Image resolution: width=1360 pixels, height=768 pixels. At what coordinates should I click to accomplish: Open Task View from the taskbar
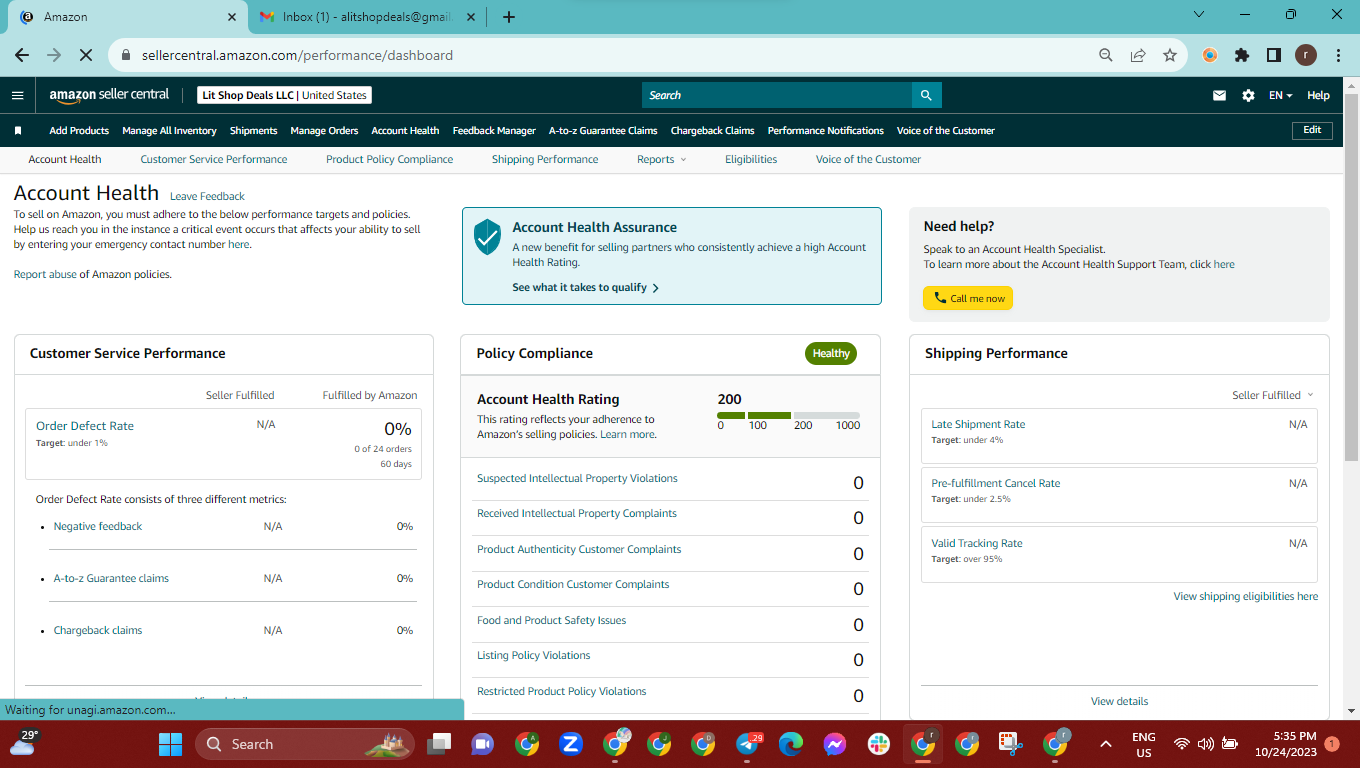[x=438, y=744]
